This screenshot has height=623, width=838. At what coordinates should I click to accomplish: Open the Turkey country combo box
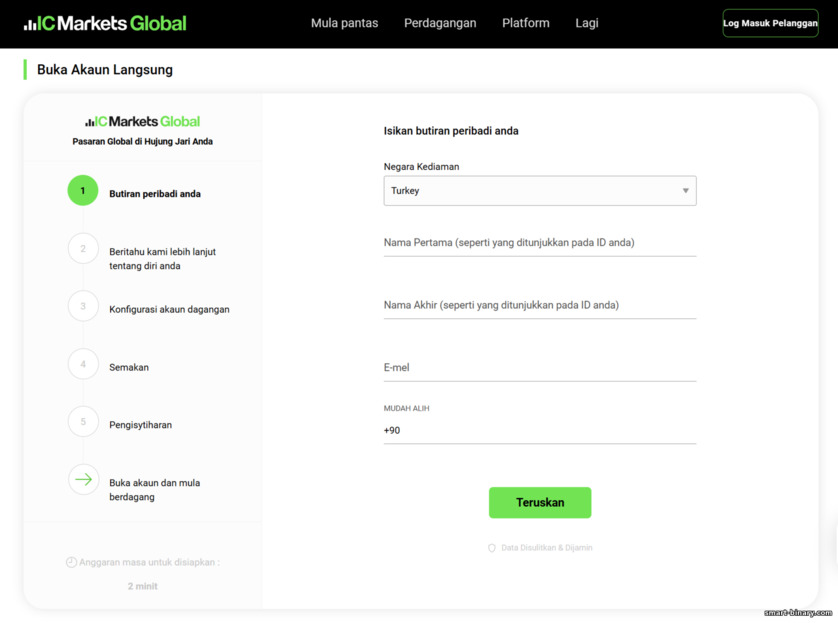coord(540,191)
